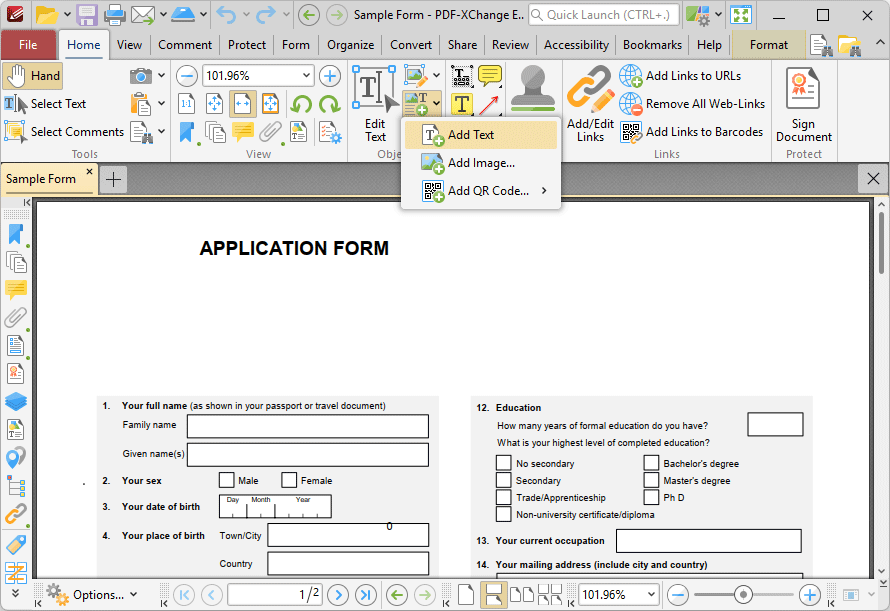Switch to the Comment ribbon tab
The image size is (890, 611).
coord(185,45)
